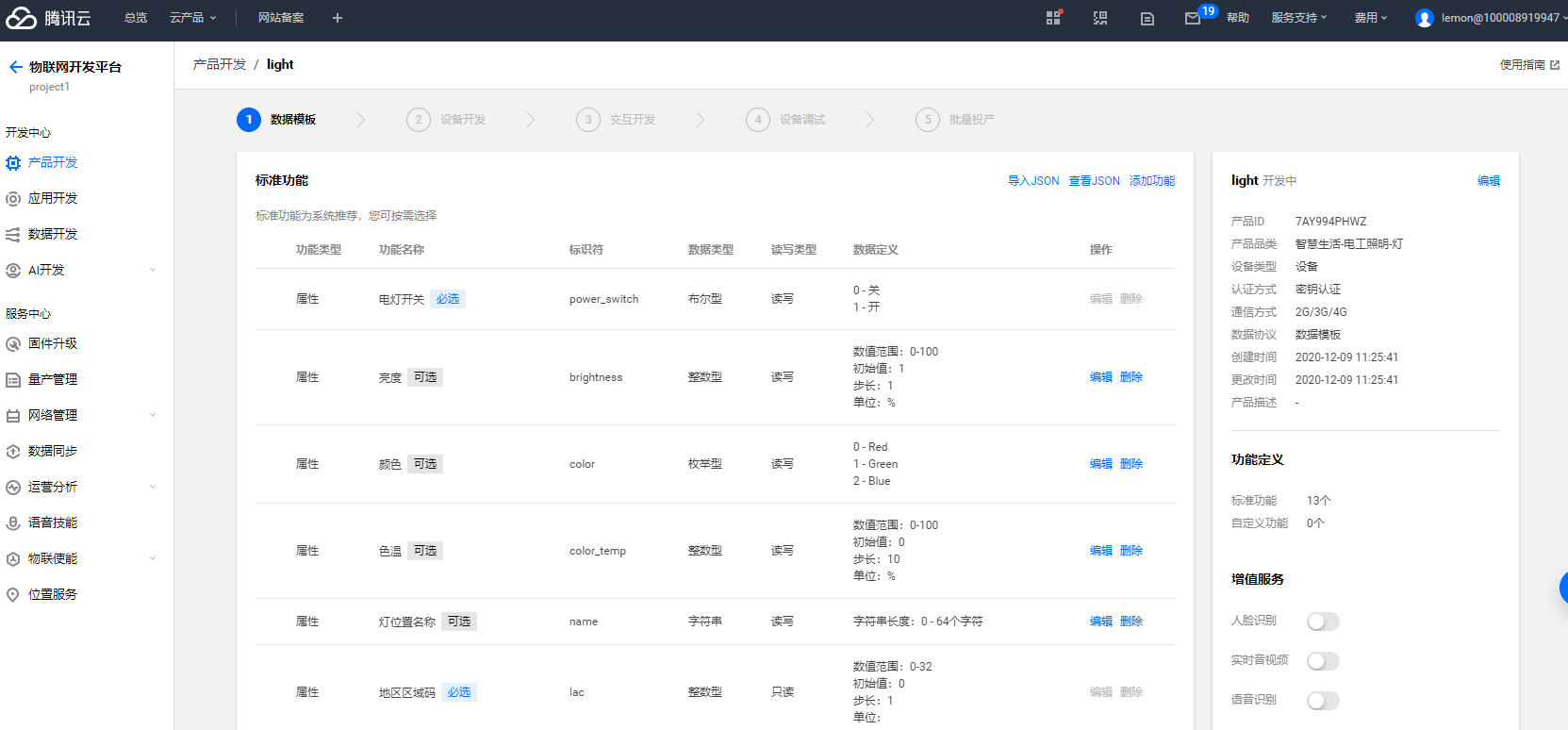Viewport: 1568px width, 730px height.
Task: Click the 语音技能 sidebar icon
Action: pyautogui.click(x=13, y=523)
